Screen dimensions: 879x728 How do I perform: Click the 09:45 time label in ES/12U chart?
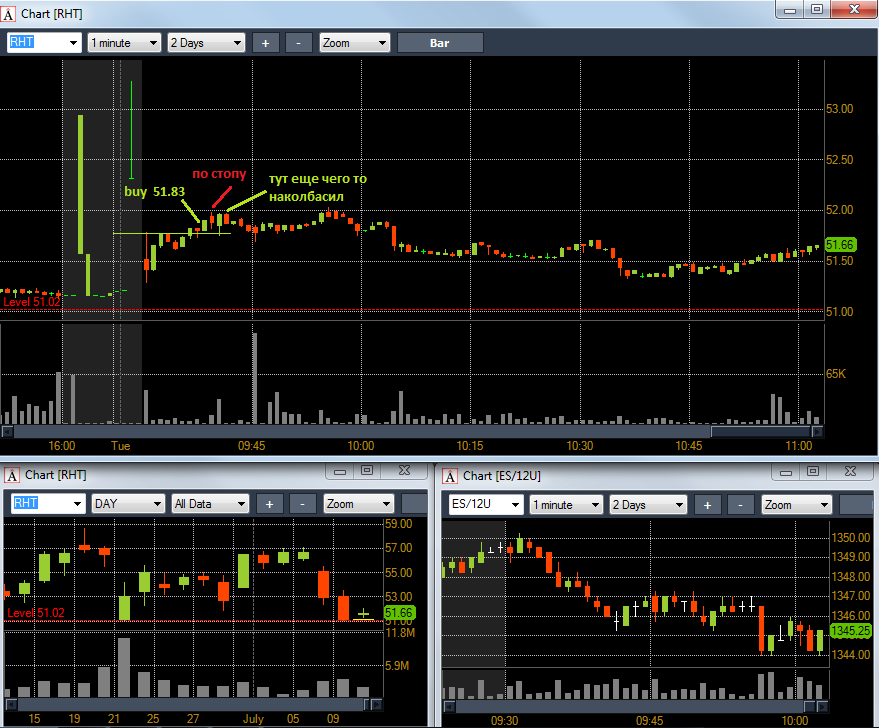[650, 721]
